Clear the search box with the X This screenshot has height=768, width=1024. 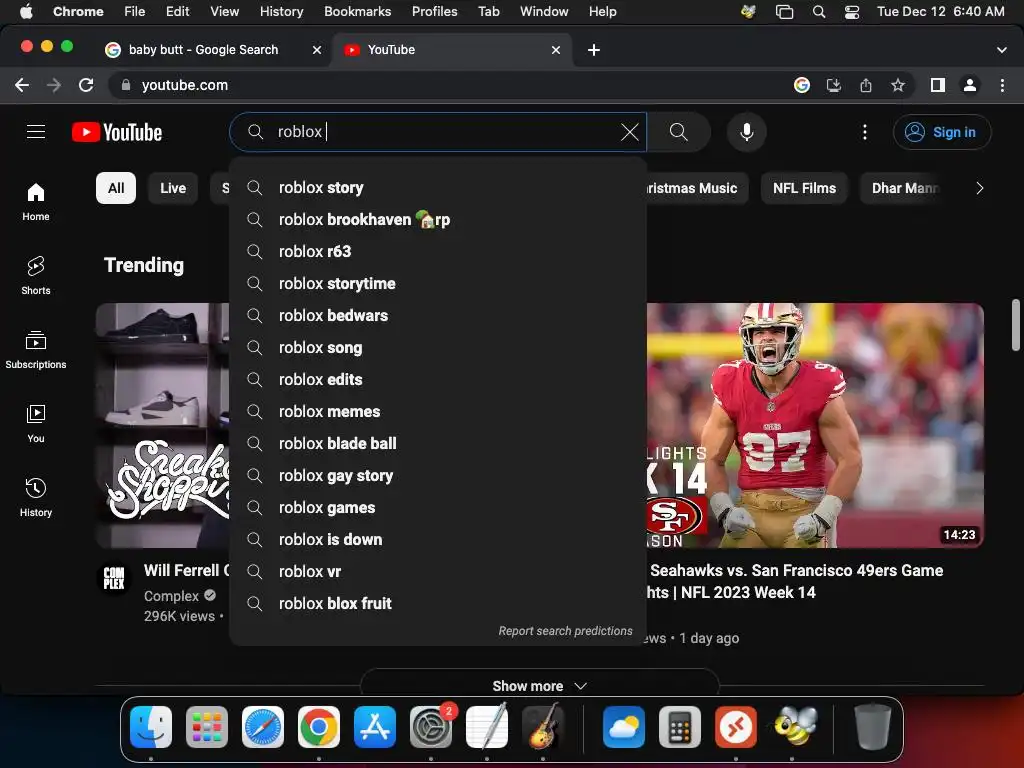click(x=630, y=132)
